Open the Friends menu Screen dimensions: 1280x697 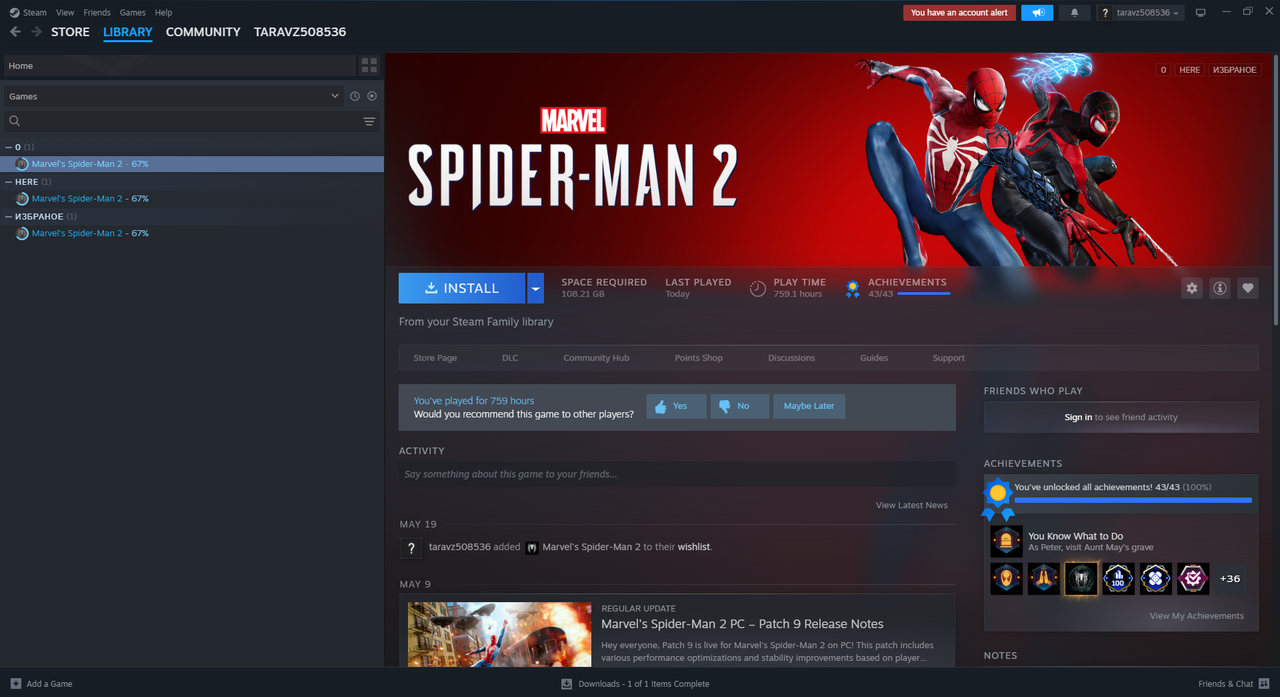pyautogui.click(x=97, y=13)
